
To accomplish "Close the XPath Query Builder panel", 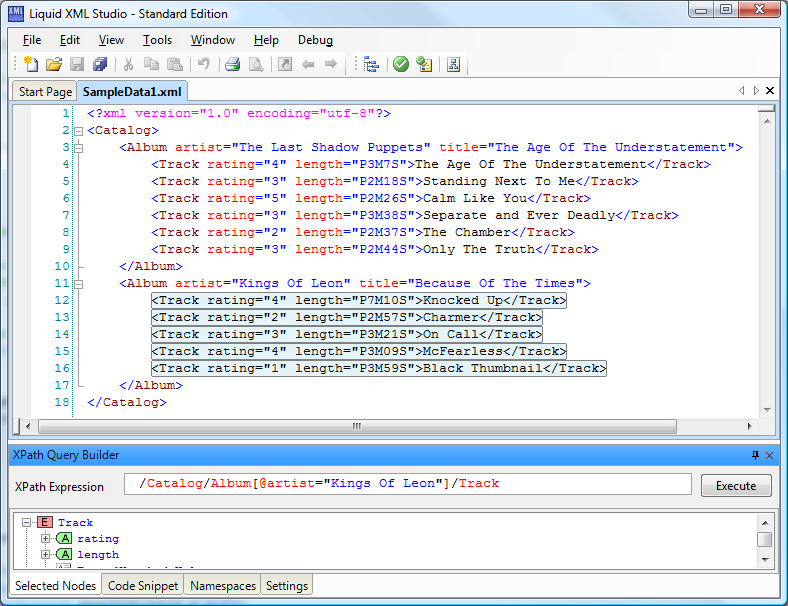I will point(769,455).
